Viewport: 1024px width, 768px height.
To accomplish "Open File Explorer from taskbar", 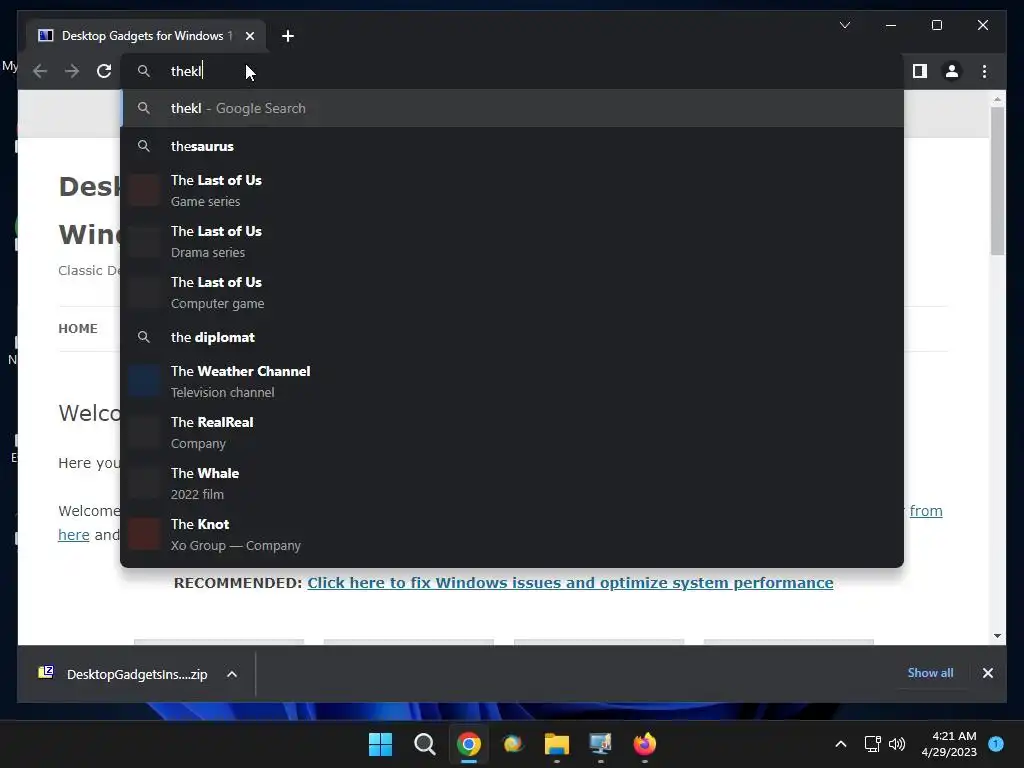I will click(x=556, y=744).
